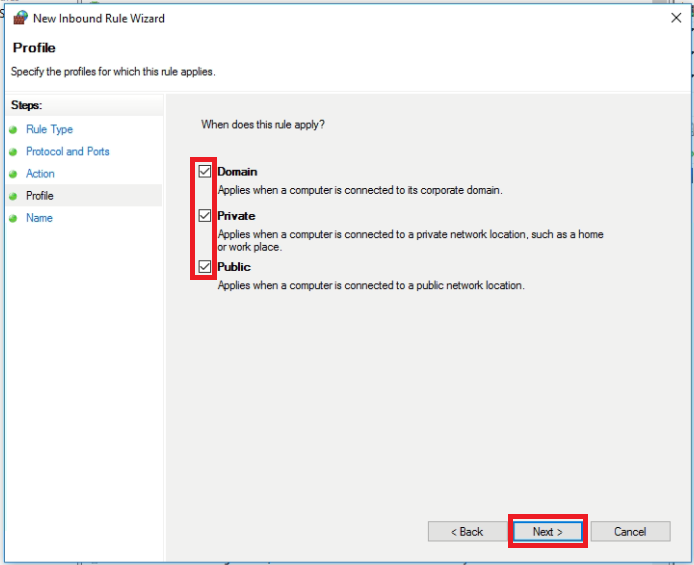Click the firewall wizard title bar icon
This screenshot has height=565, width=694.
click(19, 18)
